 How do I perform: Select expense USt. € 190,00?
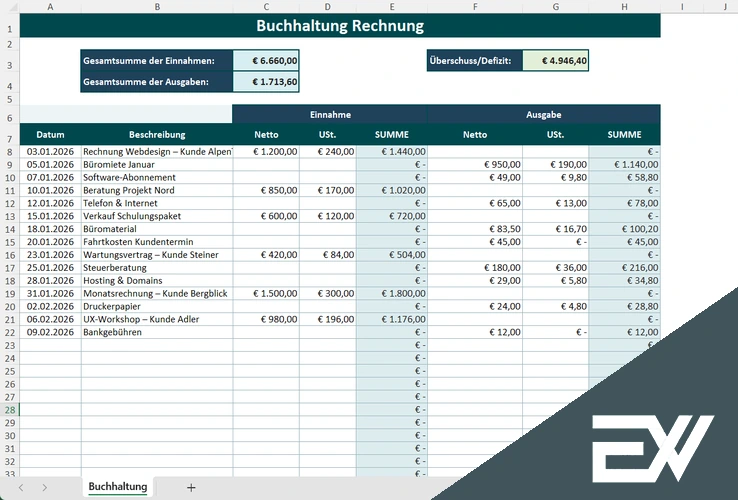556,165
